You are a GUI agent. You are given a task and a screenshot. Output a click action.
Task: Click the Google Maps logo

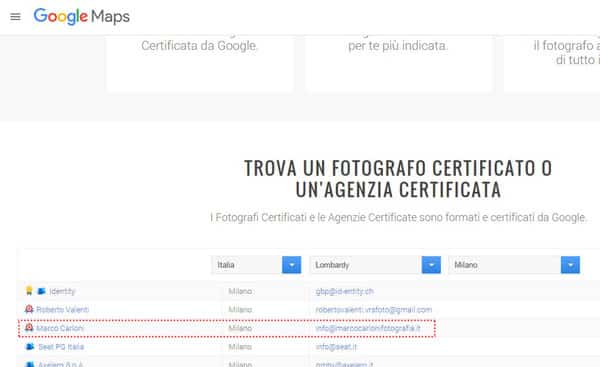pos(82,16)
